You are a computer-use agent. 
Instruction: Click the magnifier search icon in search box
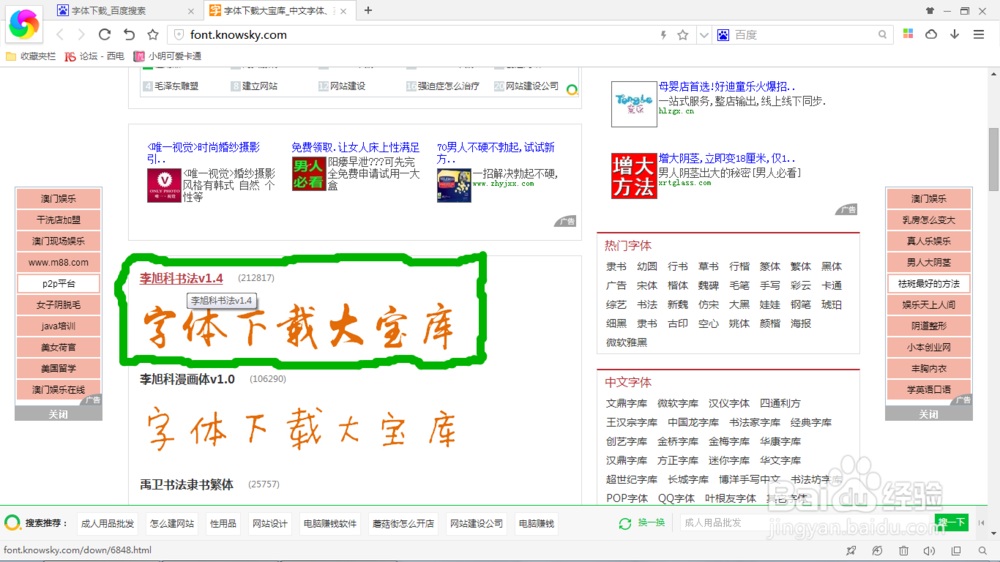[882, 35]
